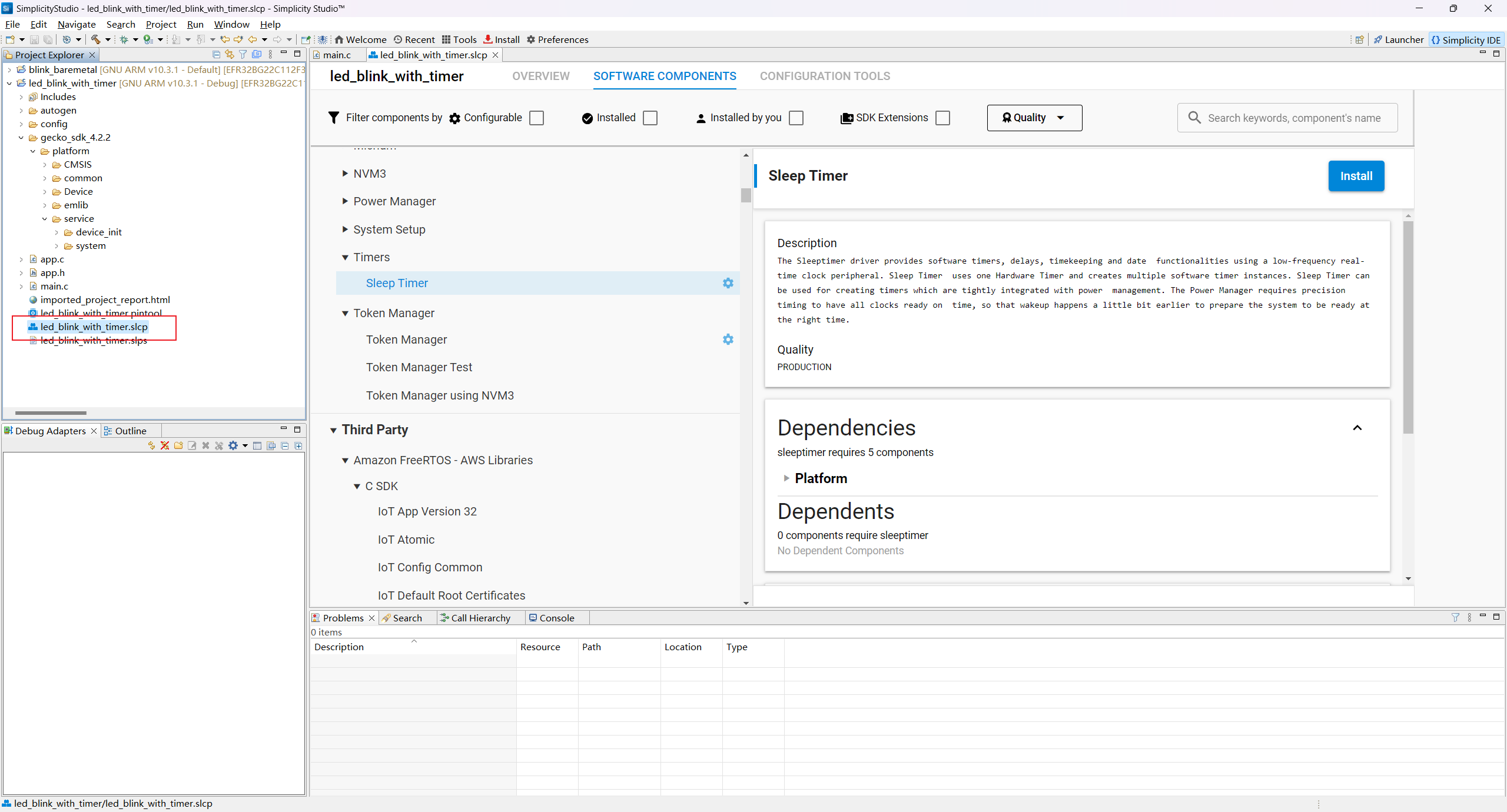Collapse the Dependencies panel chevron
Viewport: 1507px width, 812px height.
click(x=1357, y=428)
